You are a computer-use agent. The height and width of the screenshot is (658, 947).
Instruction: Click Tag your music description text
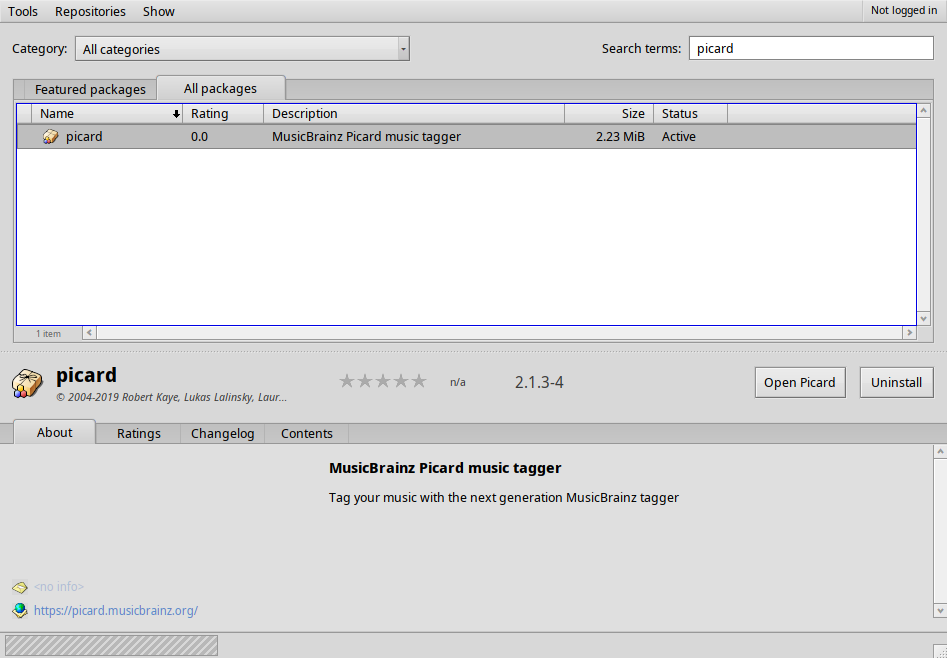[x=504, y=498]
